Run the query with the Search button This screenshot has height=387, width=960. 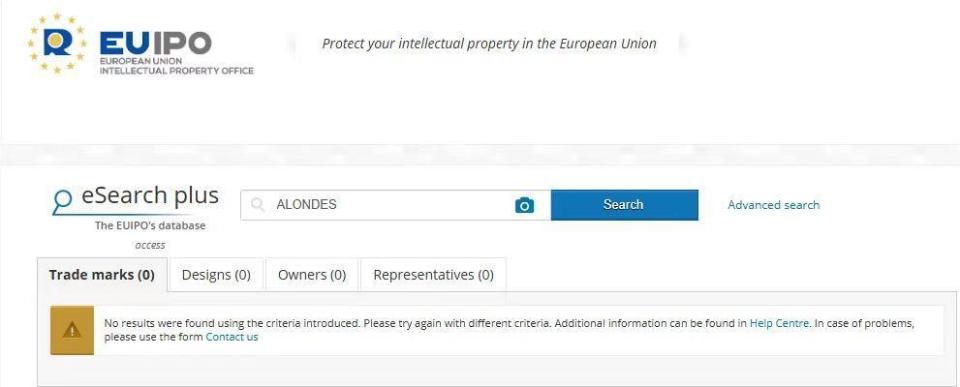point(624,205)
